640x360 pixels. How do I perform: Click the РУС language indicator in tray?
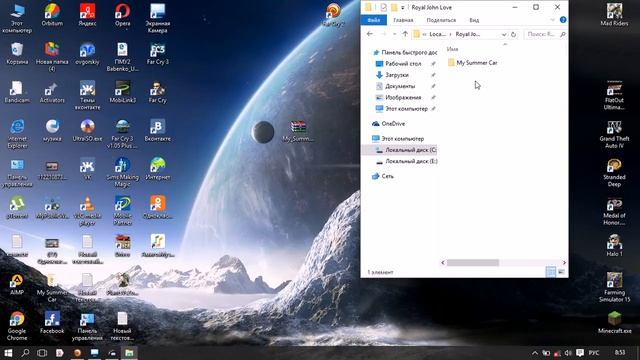594,353
